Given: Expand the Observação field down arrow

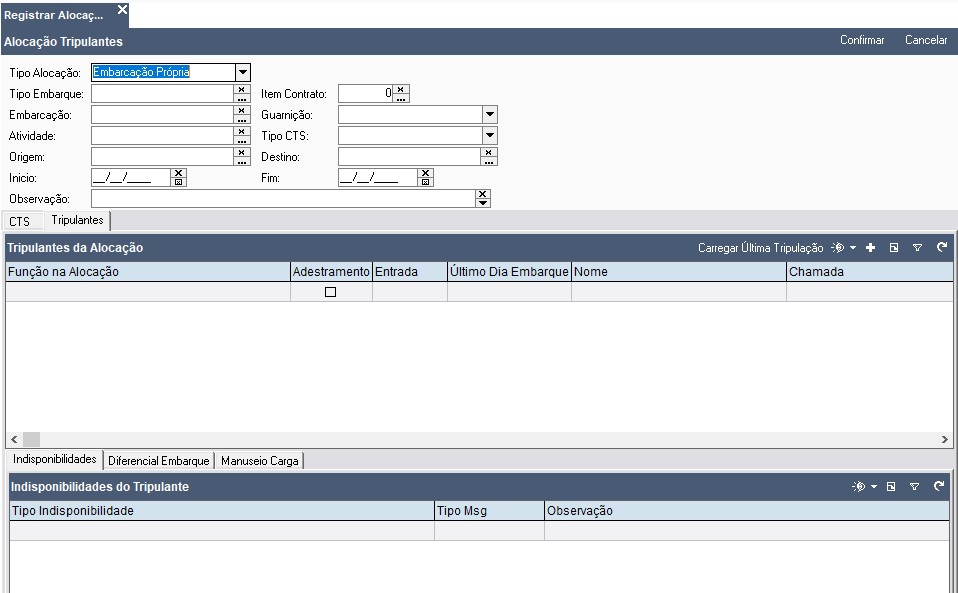Looking at the screenshot, I should click(483, 203).
